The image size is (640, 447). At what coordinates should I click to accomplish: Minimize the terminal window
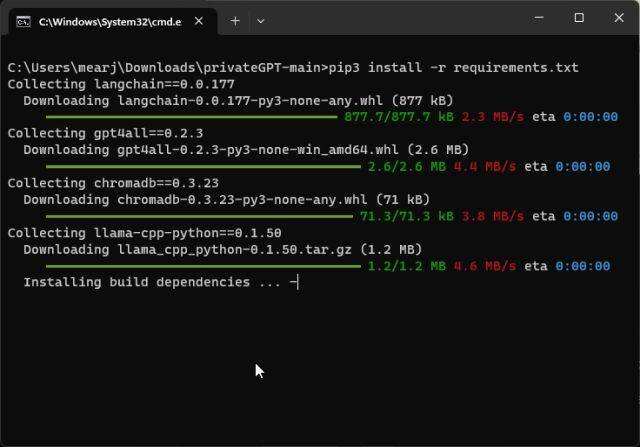[539, 18]
